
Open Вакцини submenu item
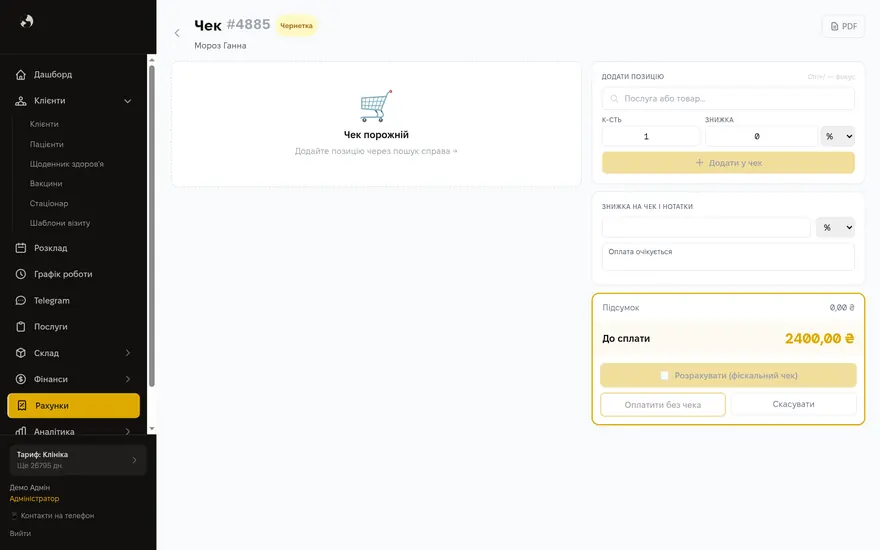(x=46, y=184)
